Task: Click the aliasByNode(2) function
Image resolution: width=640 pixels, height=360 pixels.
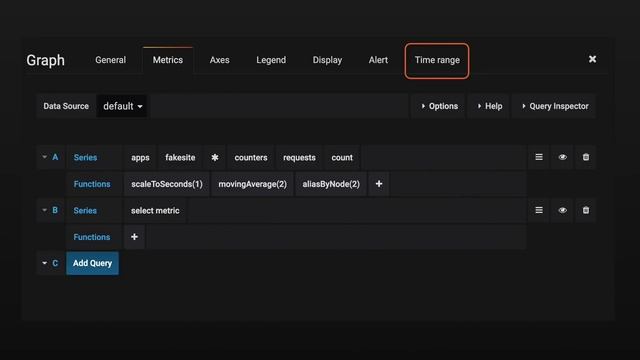Action: pyautogui.click(x=331, y=184)
